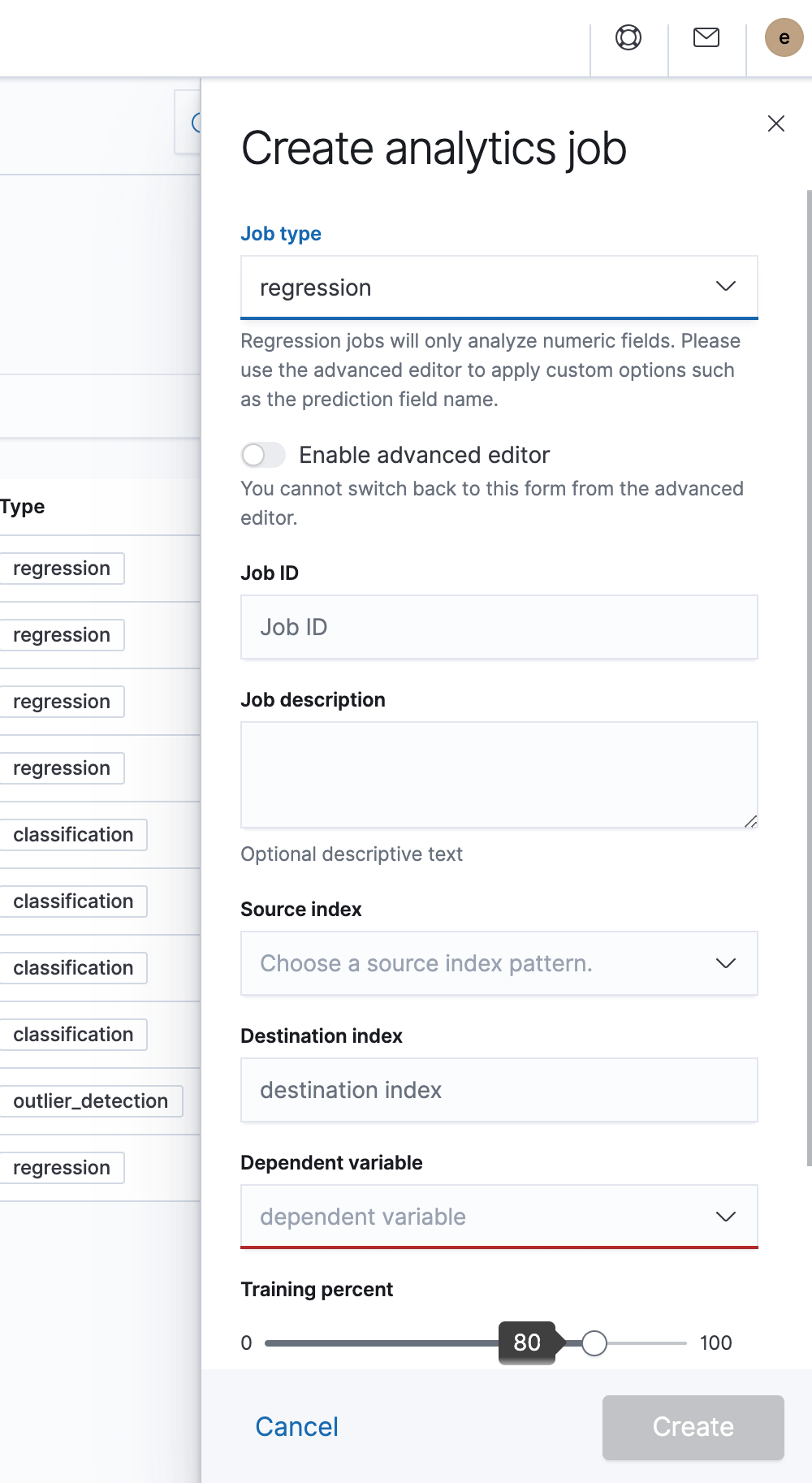Open the help lifebuoy icon
The image size is (812, 1483).
[x=628, y=38]
